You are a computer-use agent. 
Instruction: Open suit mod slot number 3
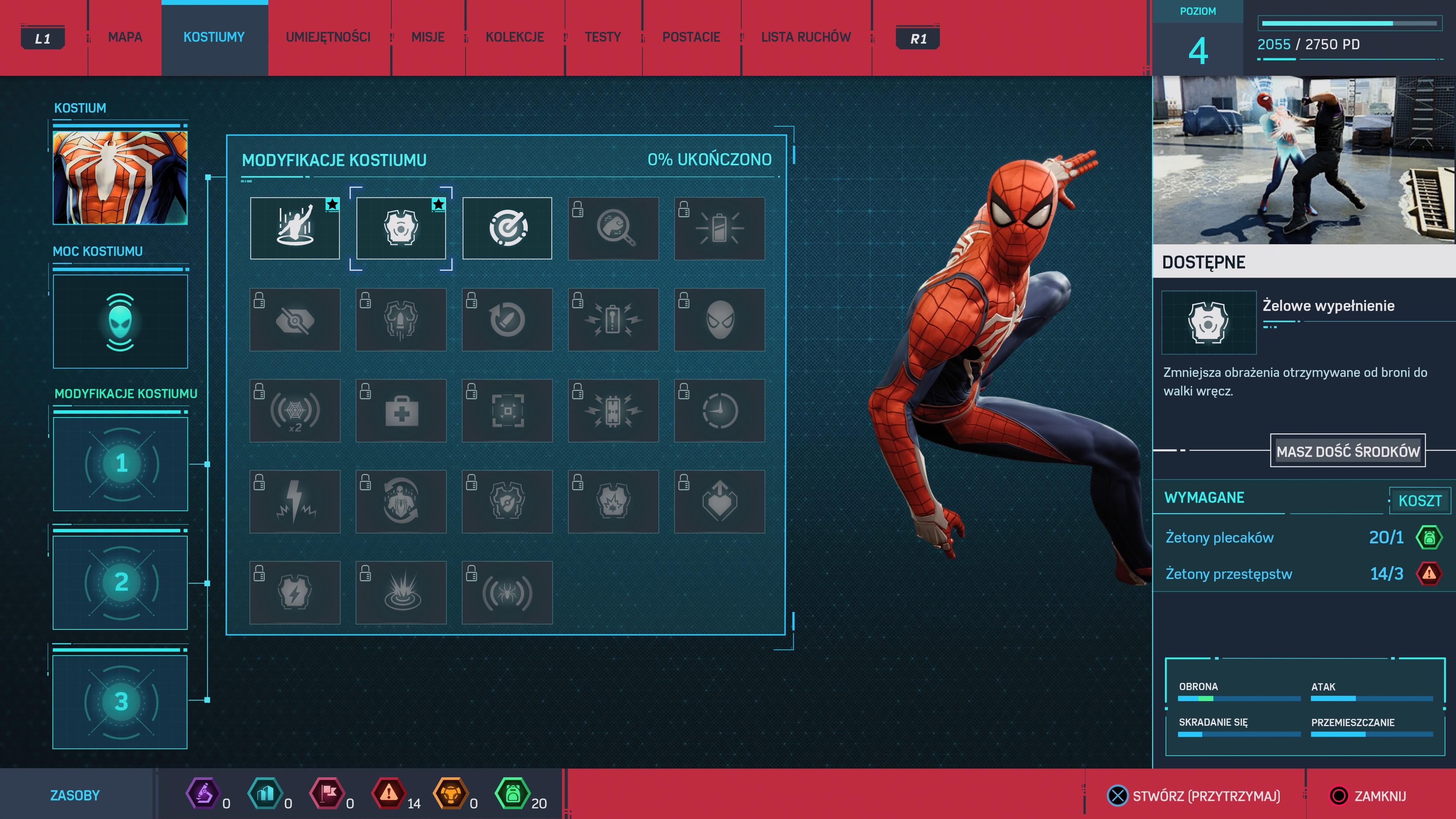click(x=121, y=701)
